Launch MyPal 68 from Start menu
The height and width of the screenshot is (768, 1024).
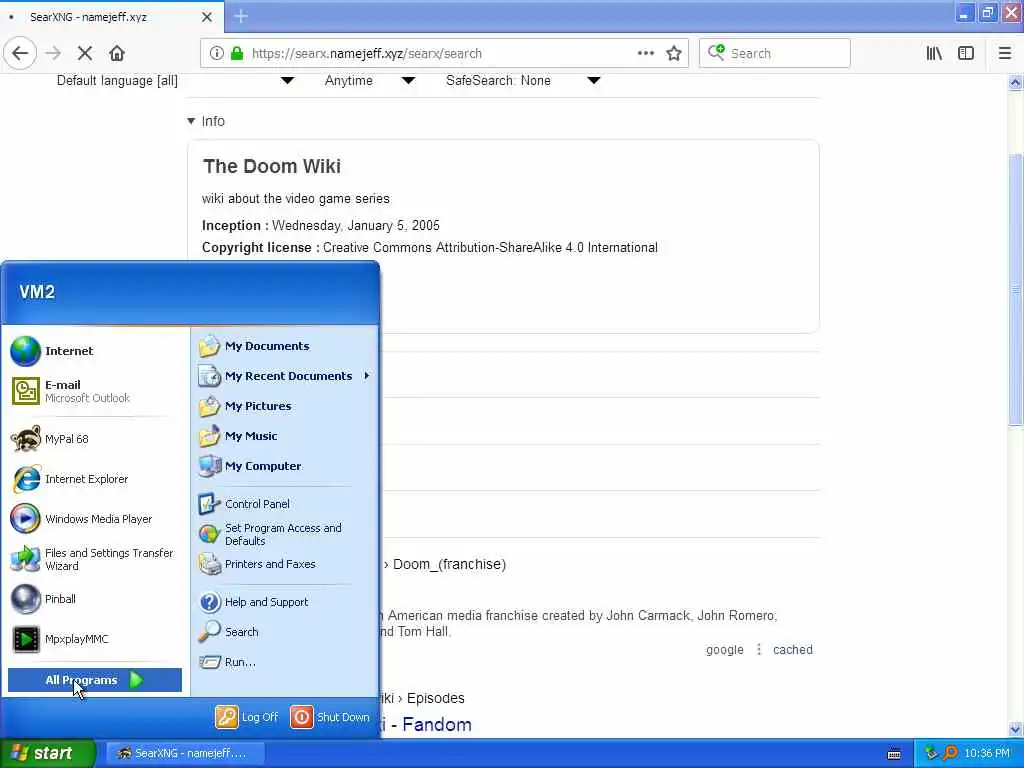coord(95,439)
